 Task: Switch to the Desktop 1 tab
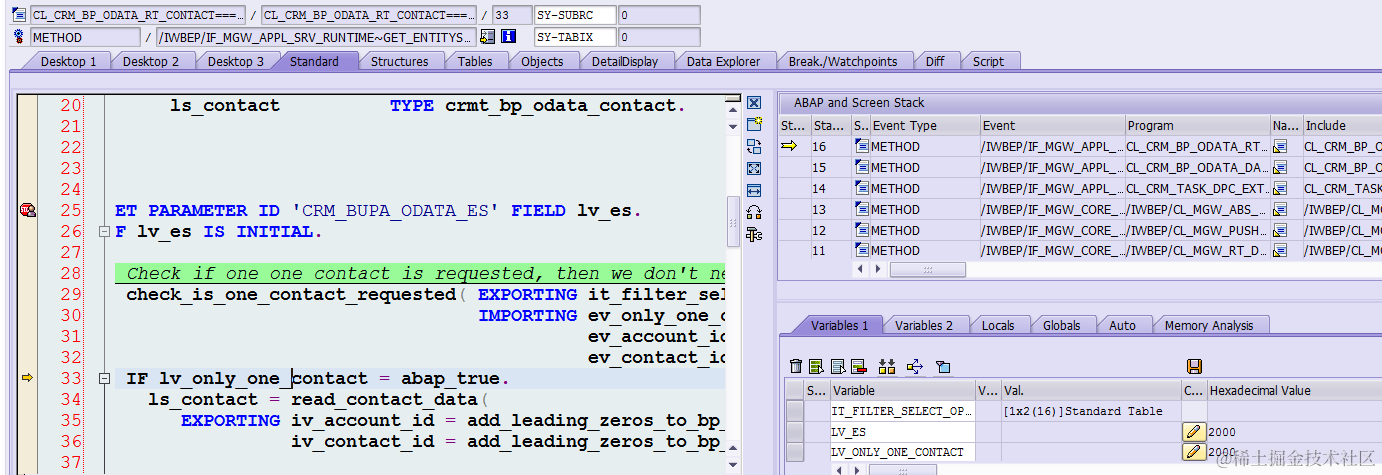pyautogui.click(x=69, y=61)
